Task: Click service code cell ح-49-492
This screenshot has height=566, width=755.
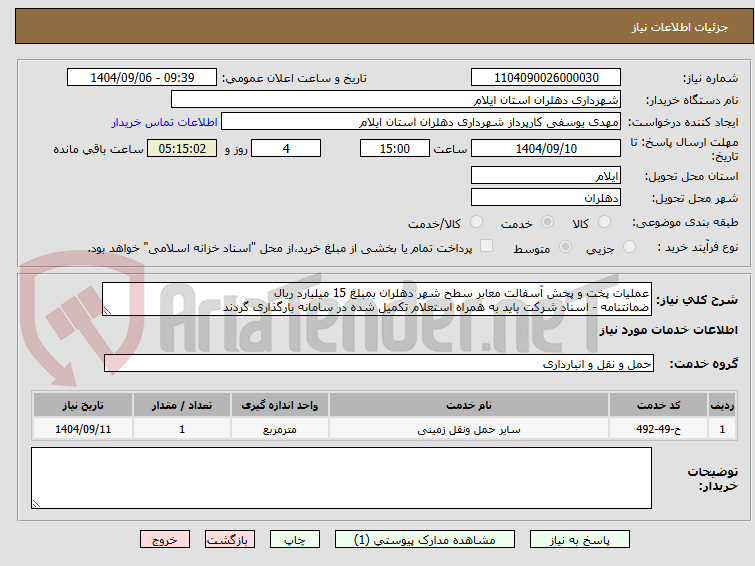Action: [x=658, y=429]
